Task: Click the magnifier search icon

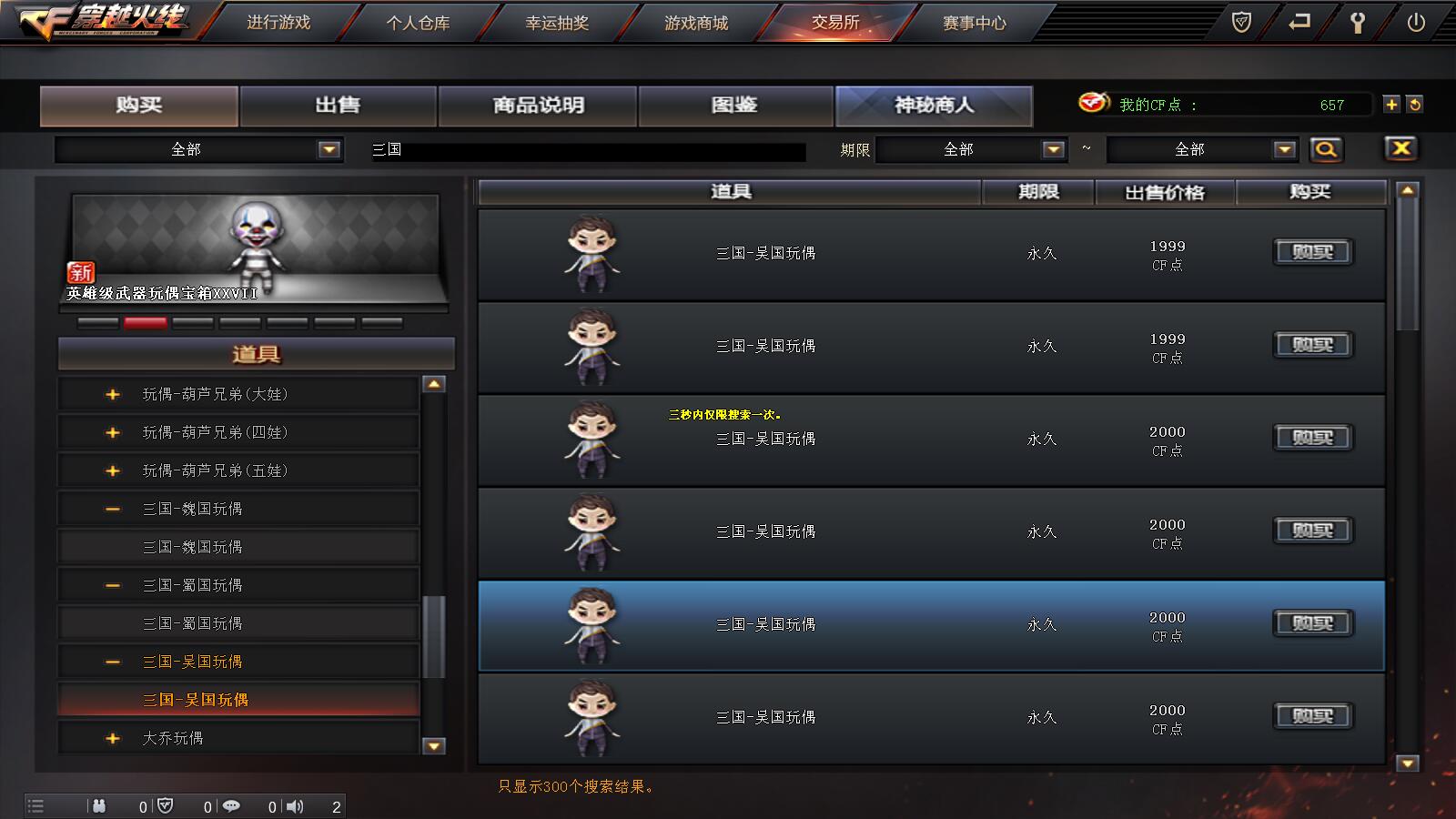Action: (x=1326, y=149)
